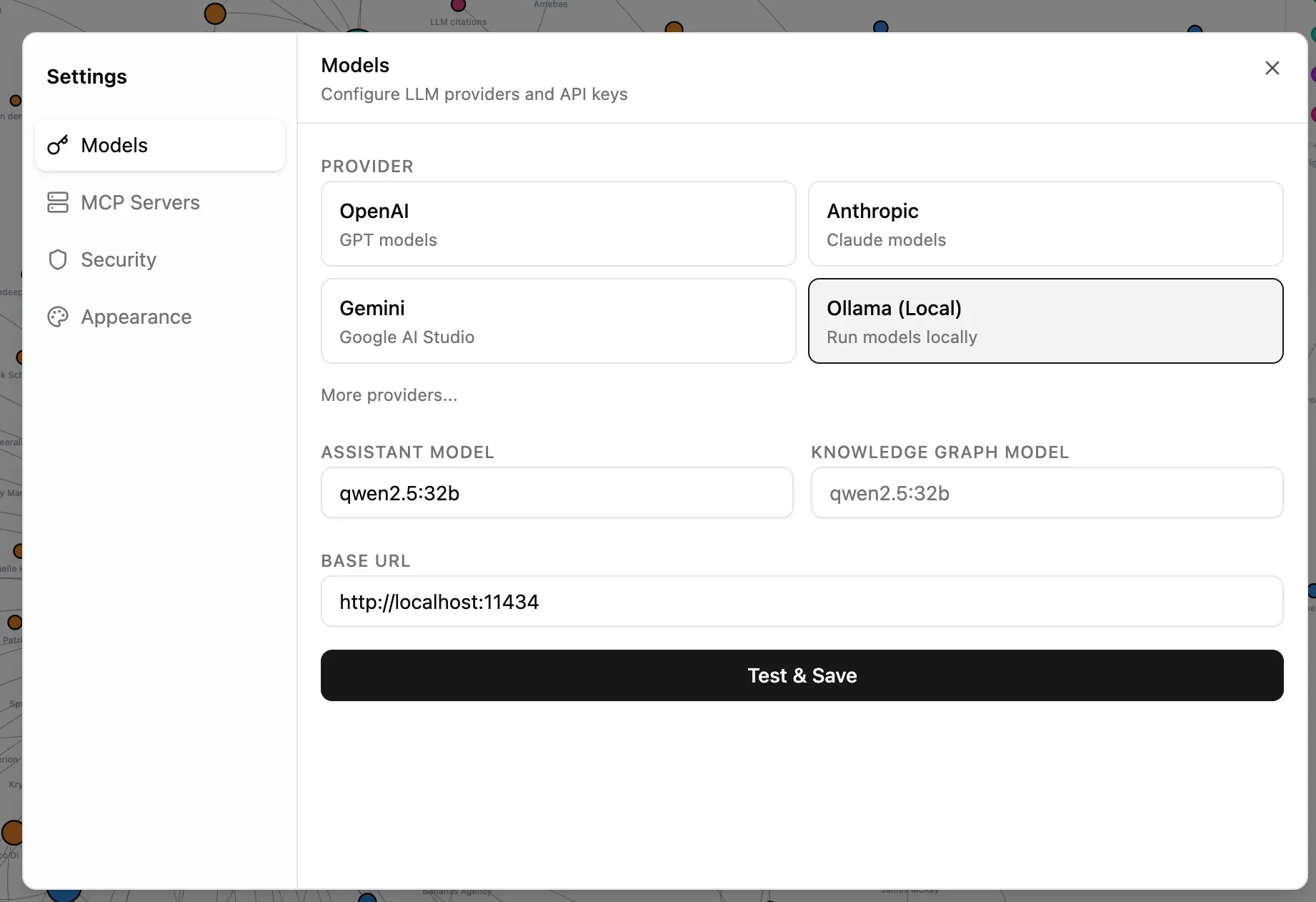Click the key icon beside Models
The width and height of the screenshot is (1316, 902).
tap(58, 145)
